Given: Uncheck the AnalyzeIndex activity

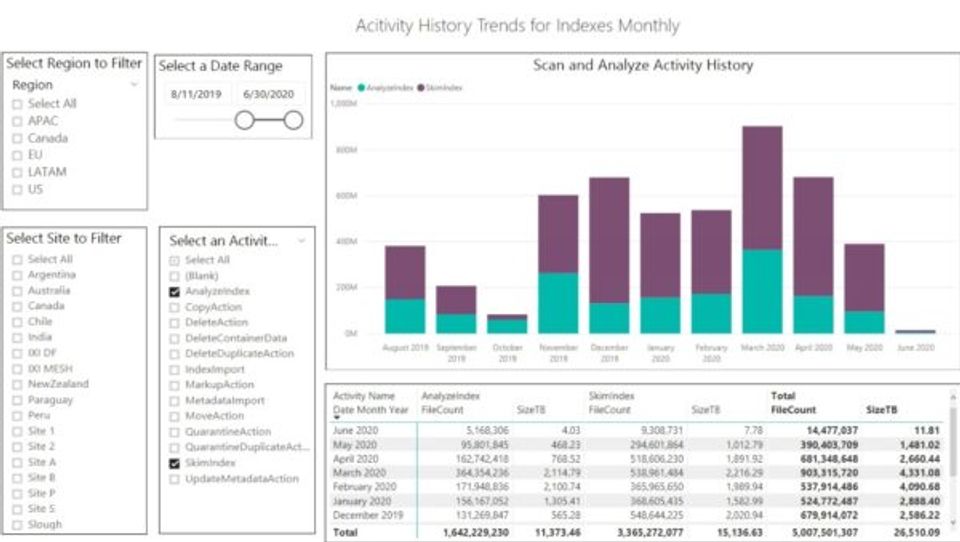Looking at the screenshot, I should pos(174,292).
